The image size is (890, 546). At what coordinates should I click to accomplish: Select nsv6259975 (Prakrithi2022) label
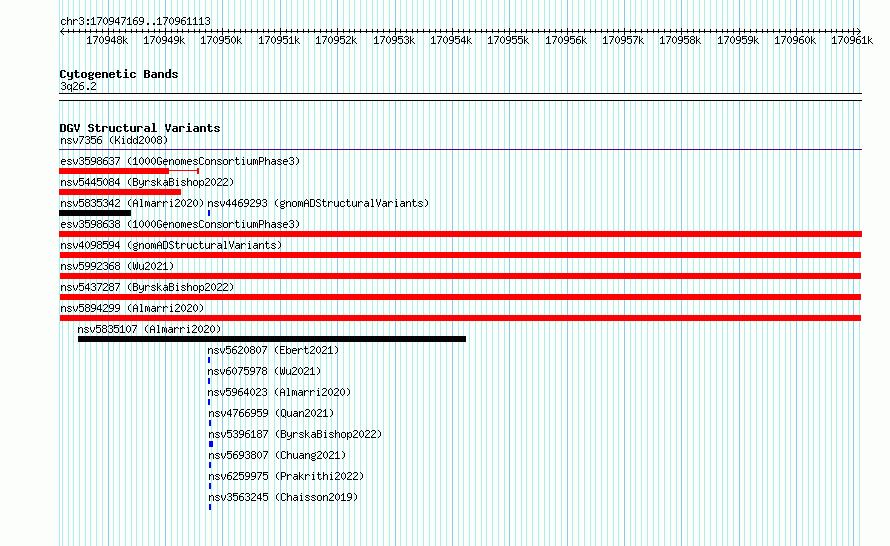[286, 476]
